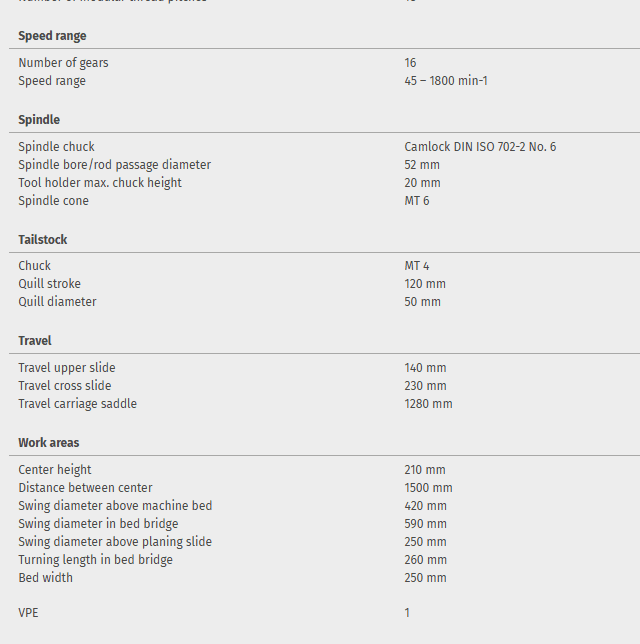Click the Tailstock section heading

43,240
